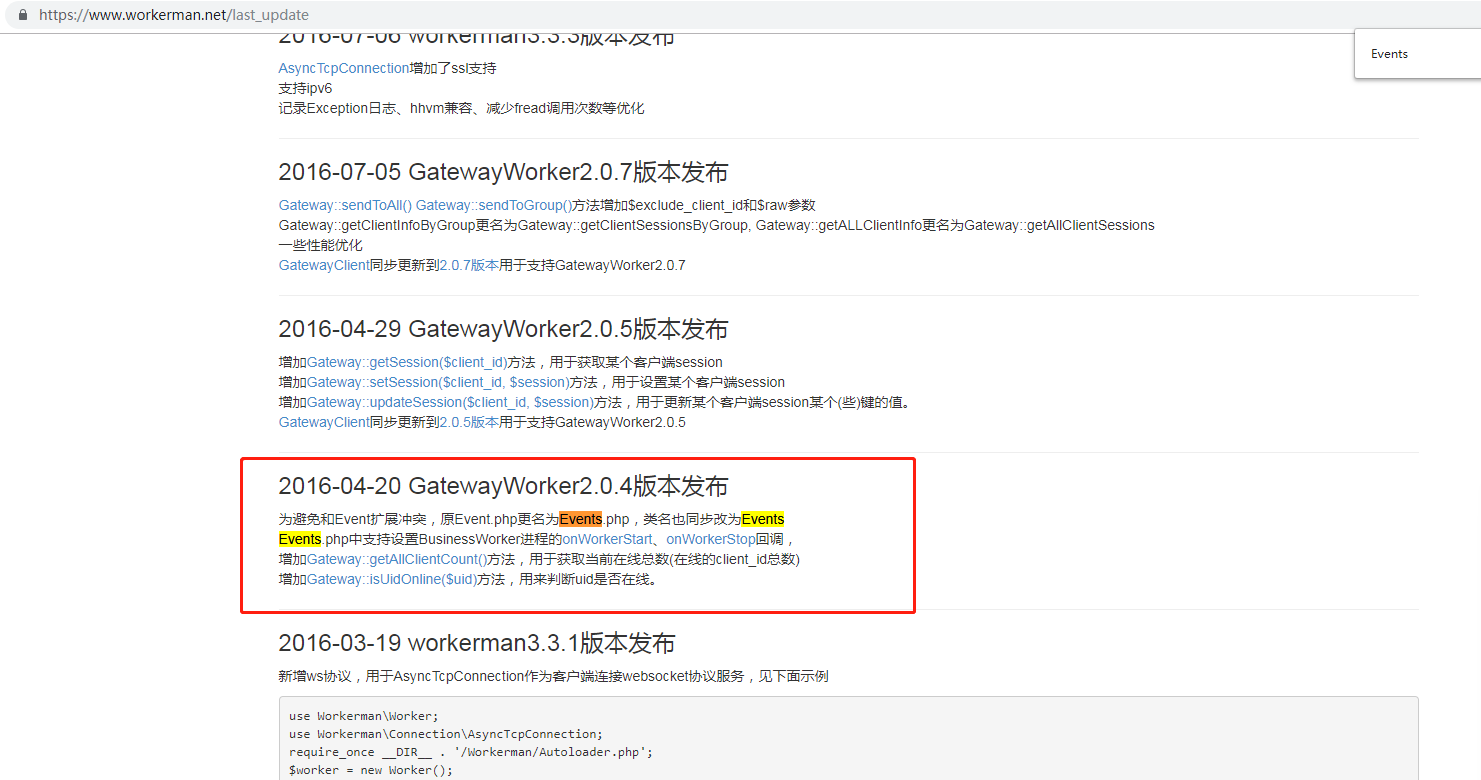The image size is (1481, 780).
Task: Click heading 2016-07-05 GatewayWorker2.0.7版本发布
Action: [503, 172]
